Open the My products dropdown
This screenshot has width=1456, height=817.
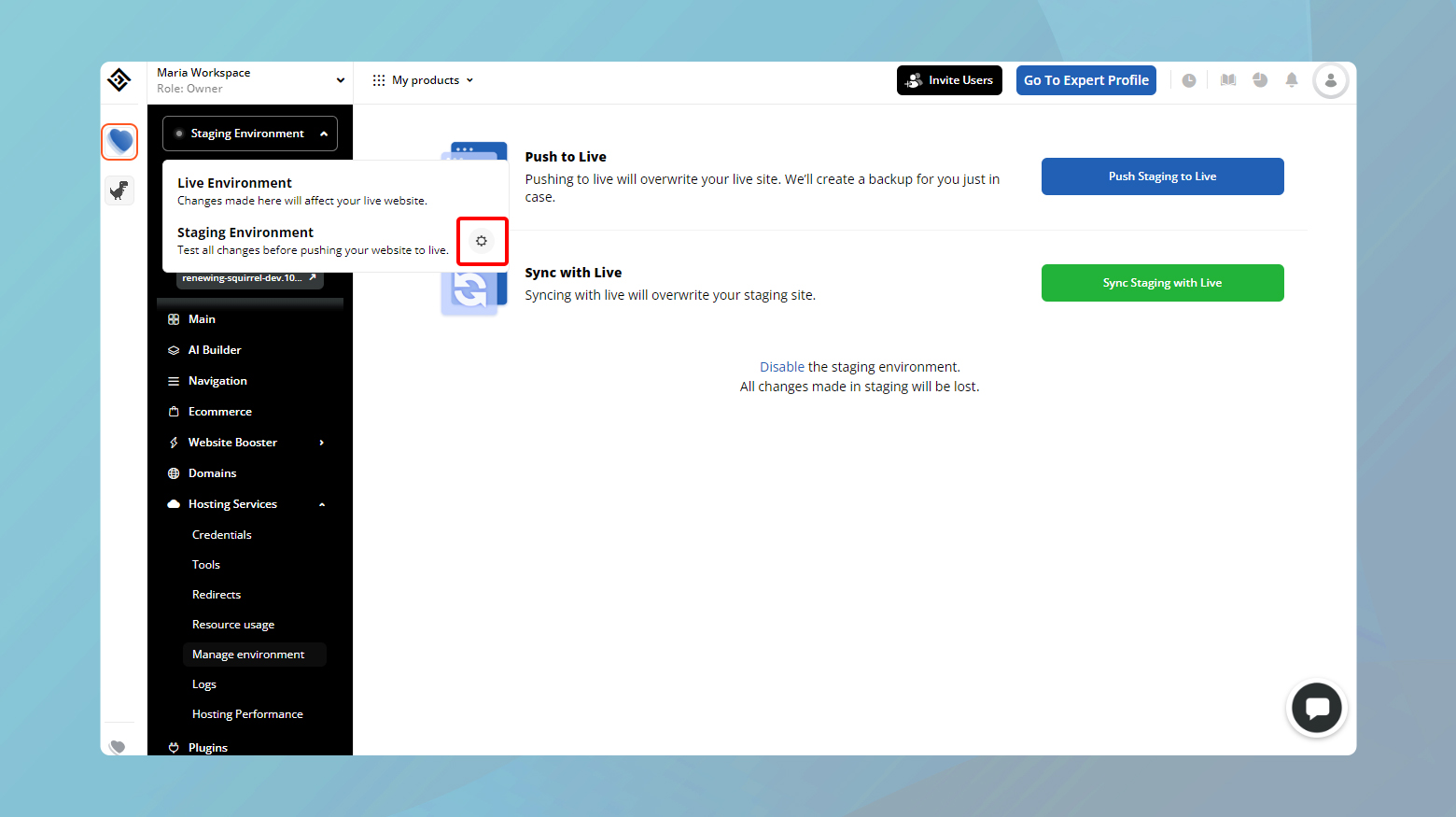pos(422,79)
